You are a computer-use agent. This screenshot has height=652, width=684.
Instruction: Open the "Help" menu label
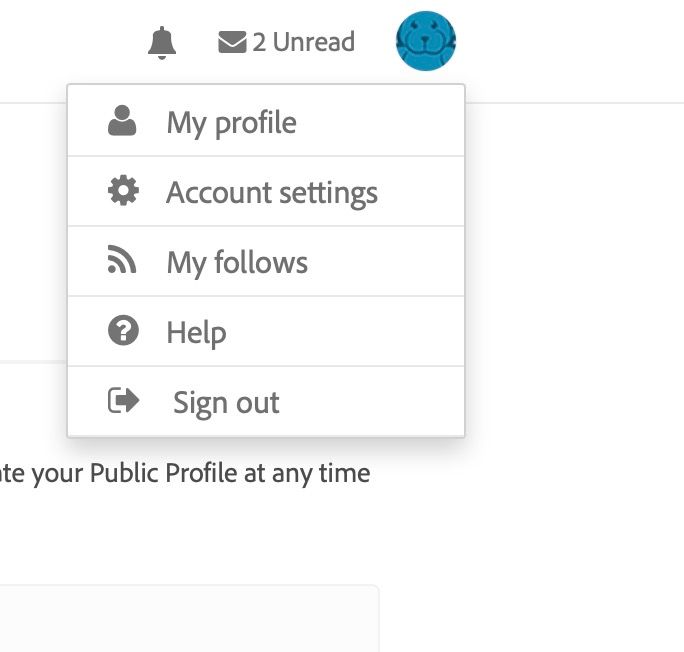(x=196, y=333)
